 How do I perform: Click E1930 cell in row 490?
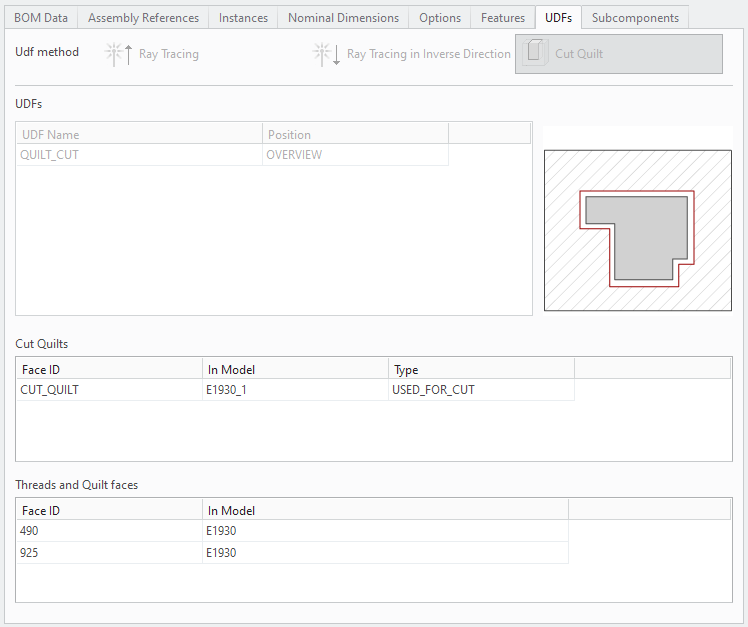385,531
